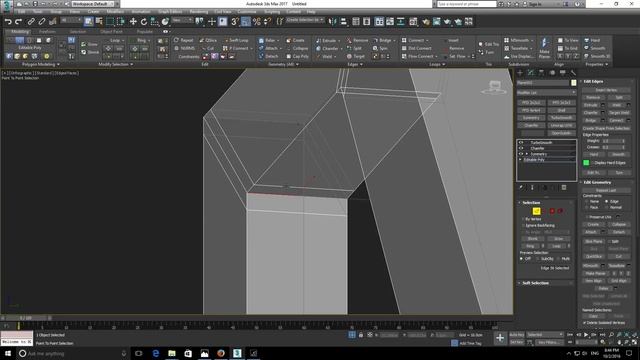Click the Mirror tool icon
Viewport: 640px width, 360px height.
click(333, 22)
